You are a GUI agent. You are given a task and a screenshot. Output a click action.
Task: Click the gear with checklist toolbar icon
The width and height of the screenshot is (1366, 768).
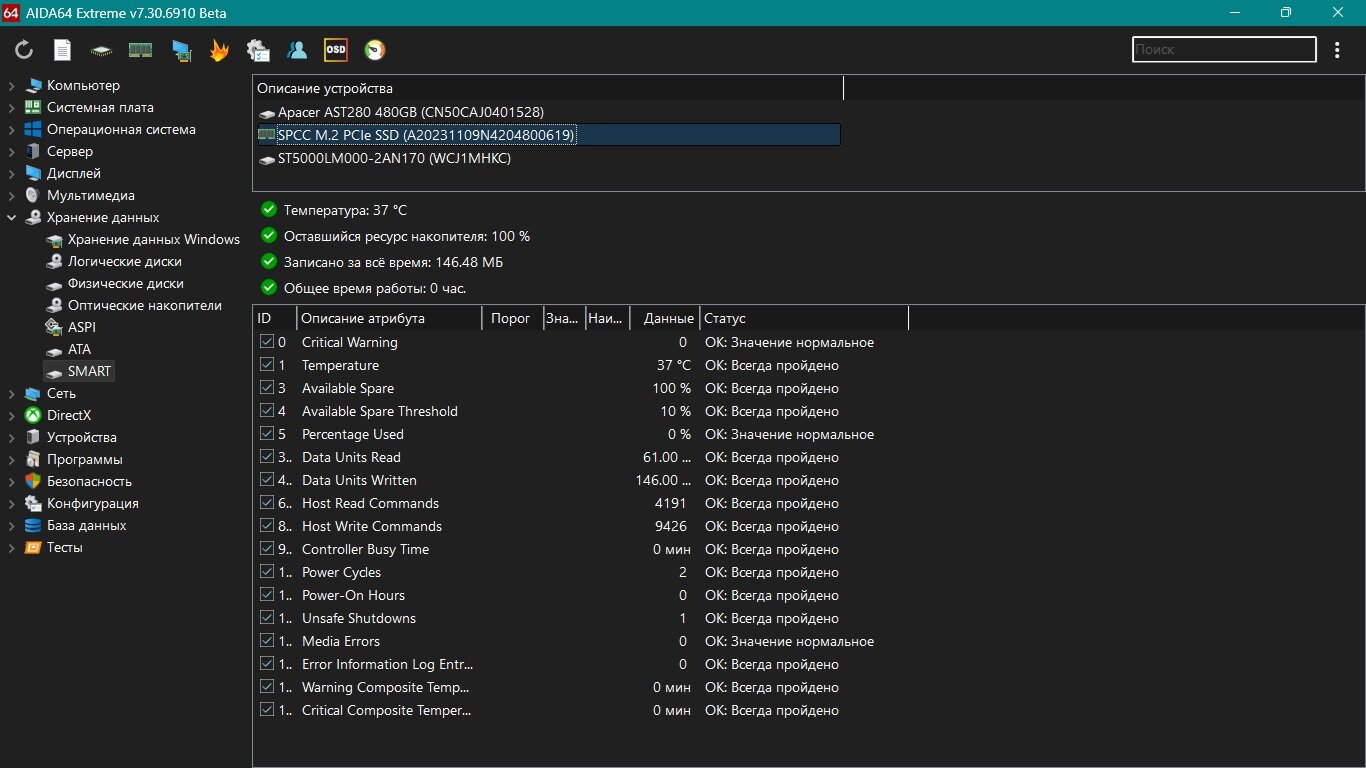pos(258,50)
